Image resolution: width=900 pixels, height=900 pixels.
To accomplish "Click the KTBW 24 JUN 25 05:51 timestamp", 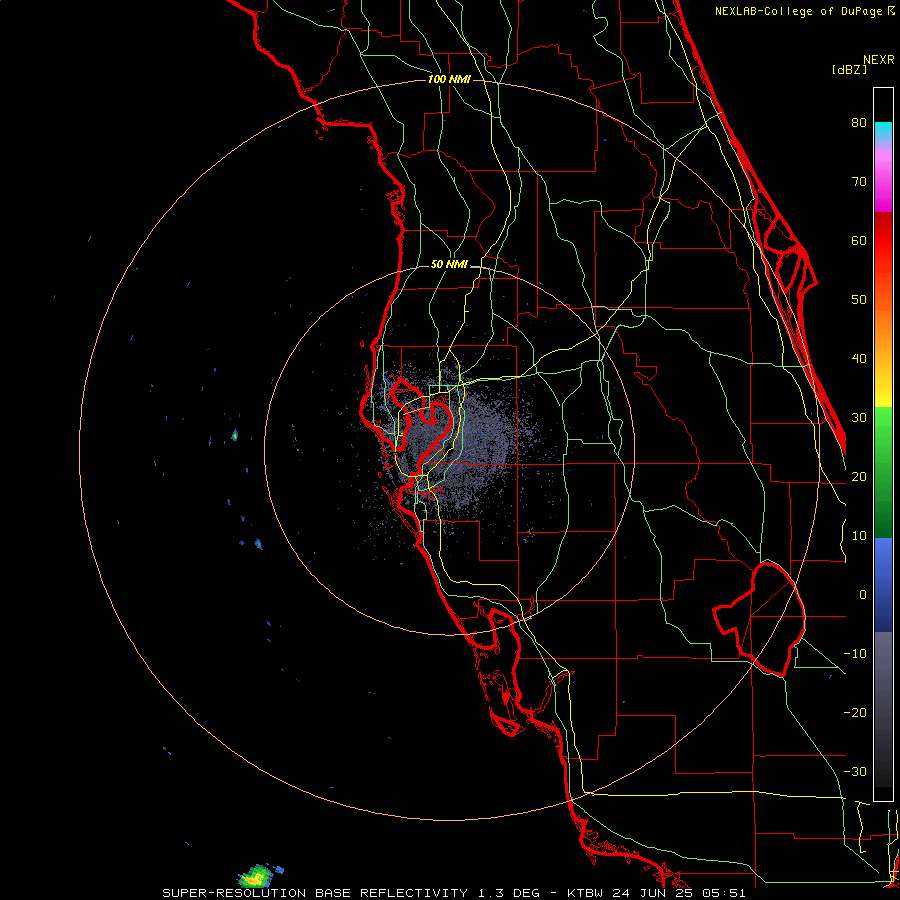I will pos(656,893).
